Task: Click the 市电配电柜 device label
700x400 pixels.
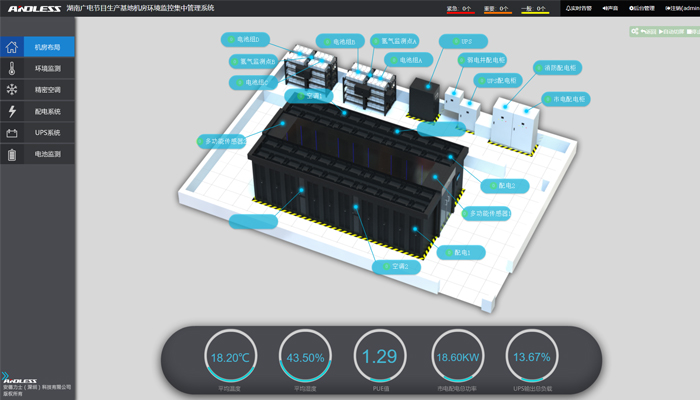Action: point(564,99)
